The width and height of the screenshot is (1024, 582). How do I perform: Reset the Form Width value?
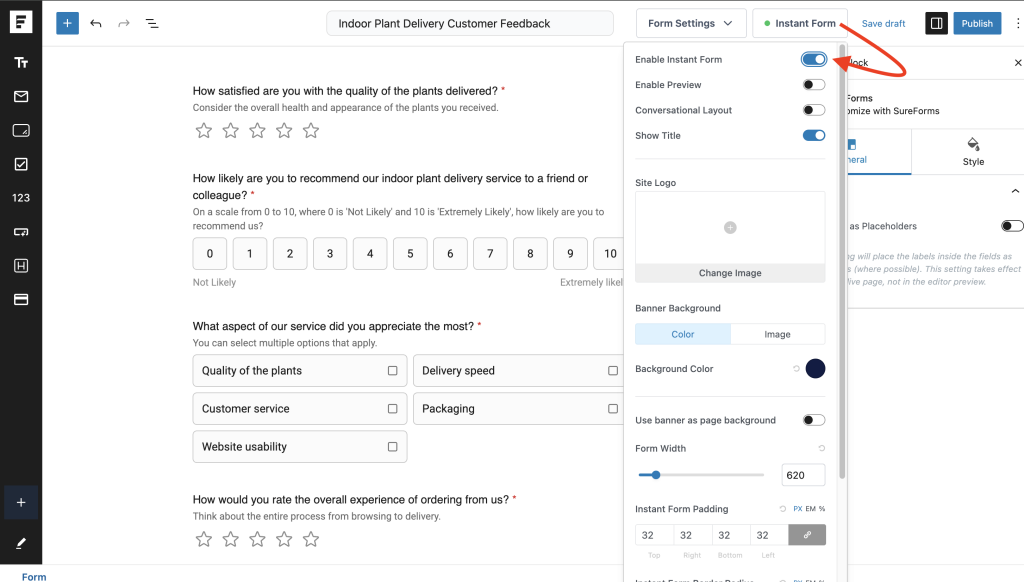(x=822, y=448)
